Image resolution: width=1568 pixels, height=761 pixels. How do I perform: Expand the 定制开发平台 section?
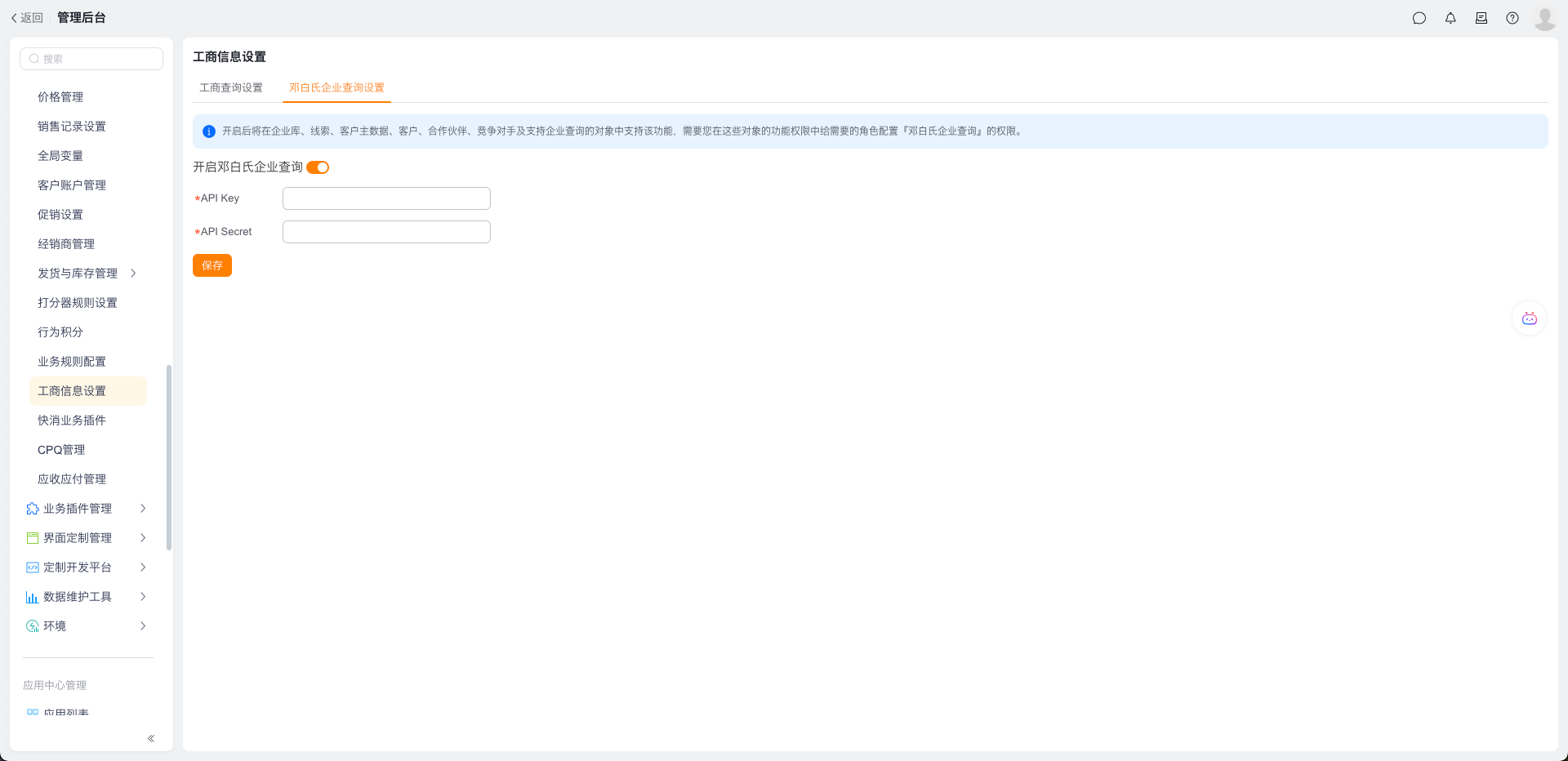coord(143,567)
